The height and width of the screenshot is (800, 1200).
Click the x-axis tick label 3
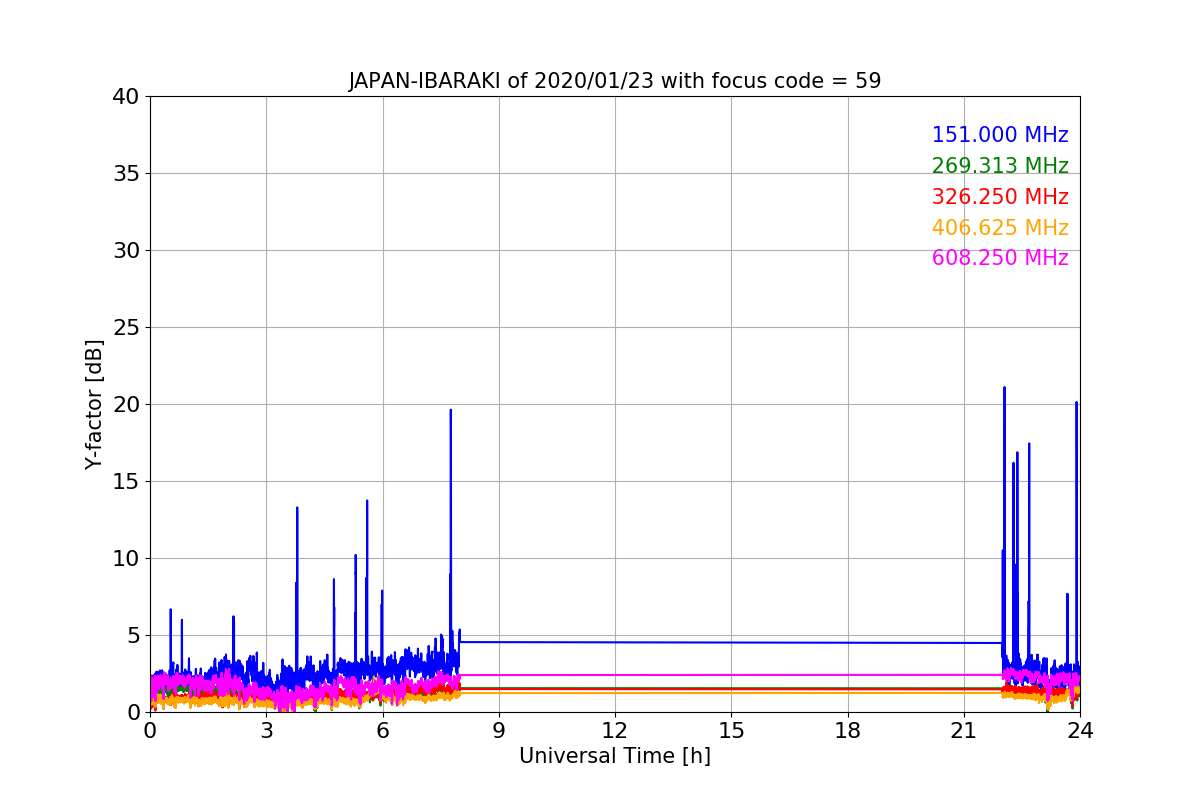click(x=266, y=731)
